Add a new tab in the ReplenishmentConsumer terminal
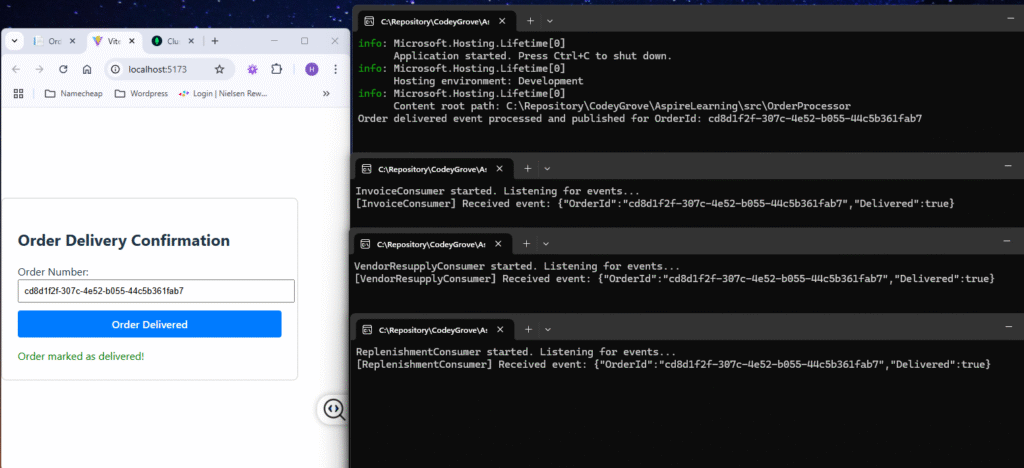The image size is (1024, 468). tap(528, 330)
